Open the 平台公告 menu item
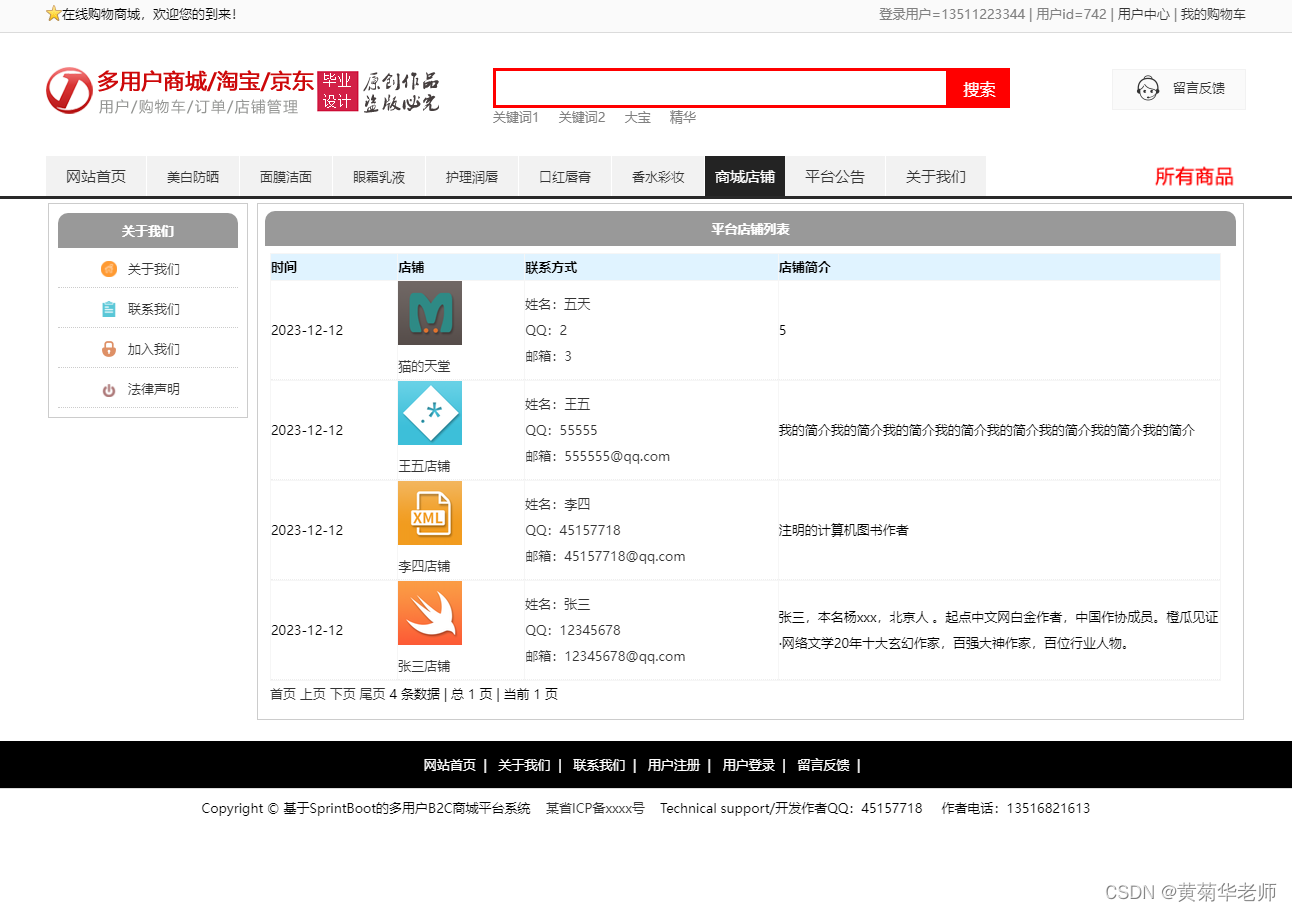Viewport: 1292px width, 912px height. pyautogui.click(x=838, y=175)
